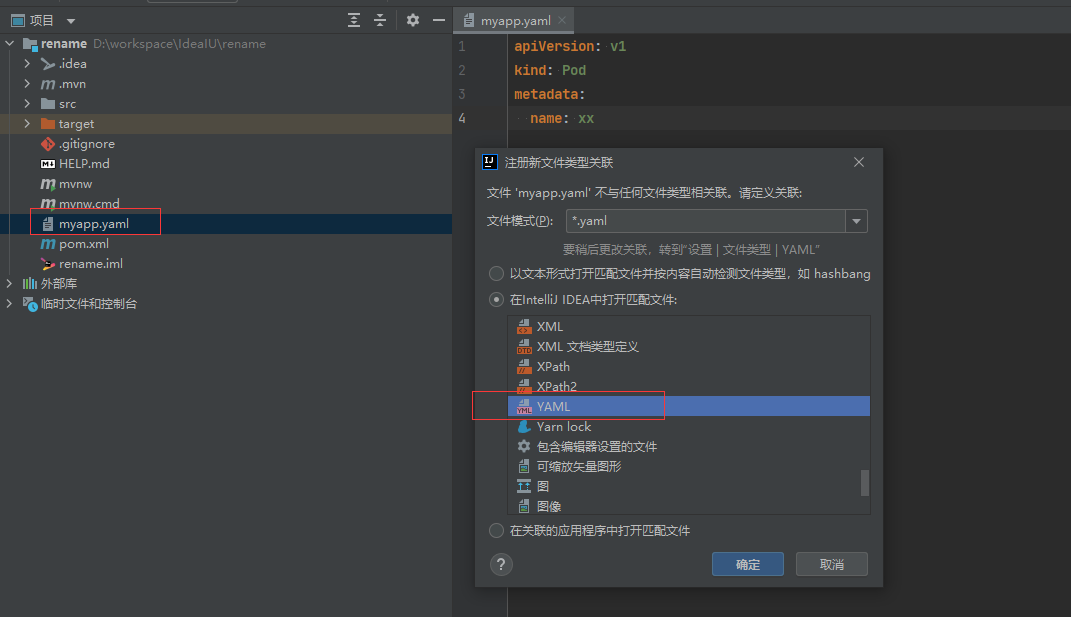Click the IntelliJ logo in dialog title

pyautogui.click(x=490, y=162)
